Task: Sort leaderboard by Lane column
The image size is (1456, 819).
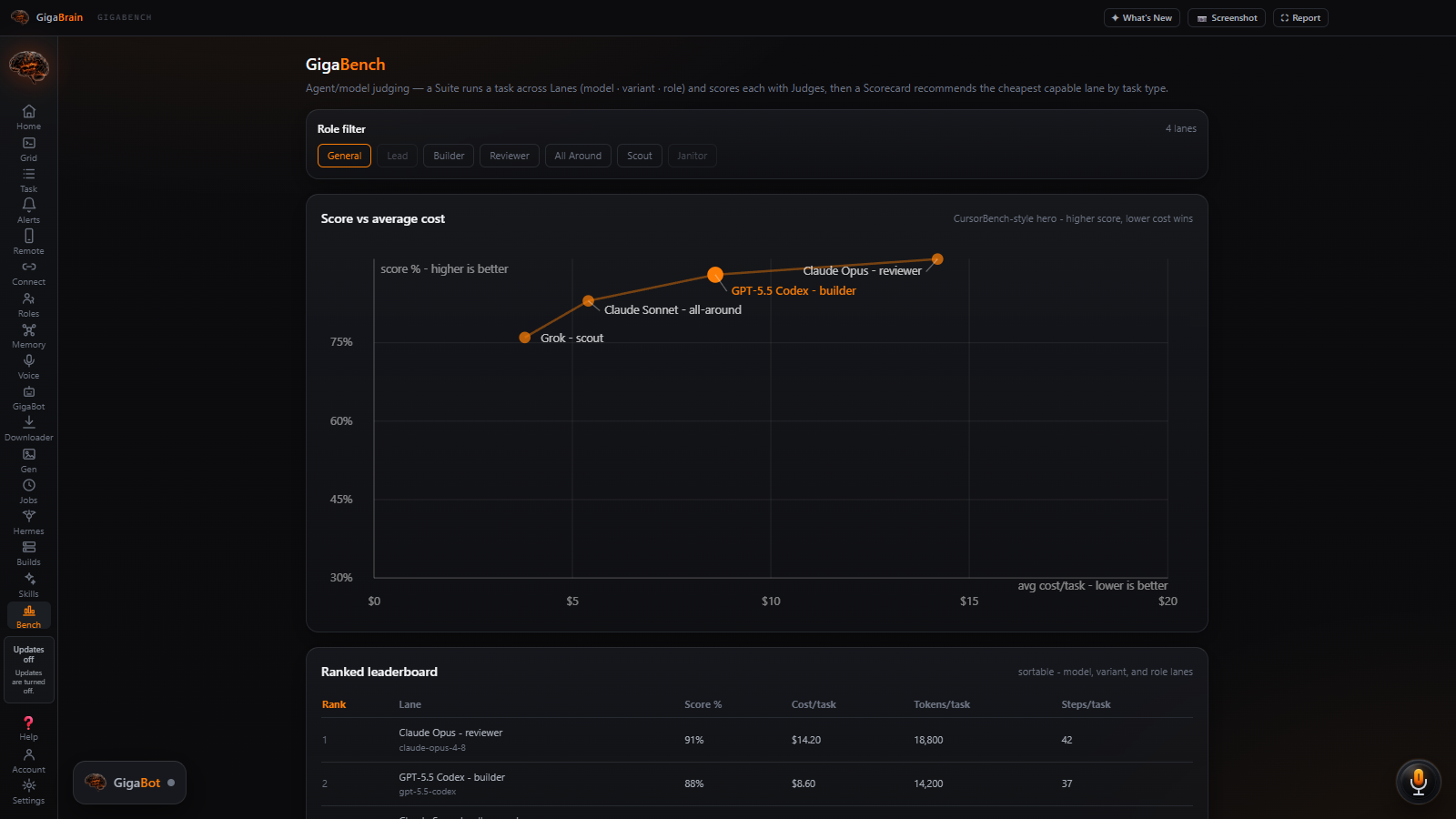Action: pyautogui.click(x=409, y=704)
